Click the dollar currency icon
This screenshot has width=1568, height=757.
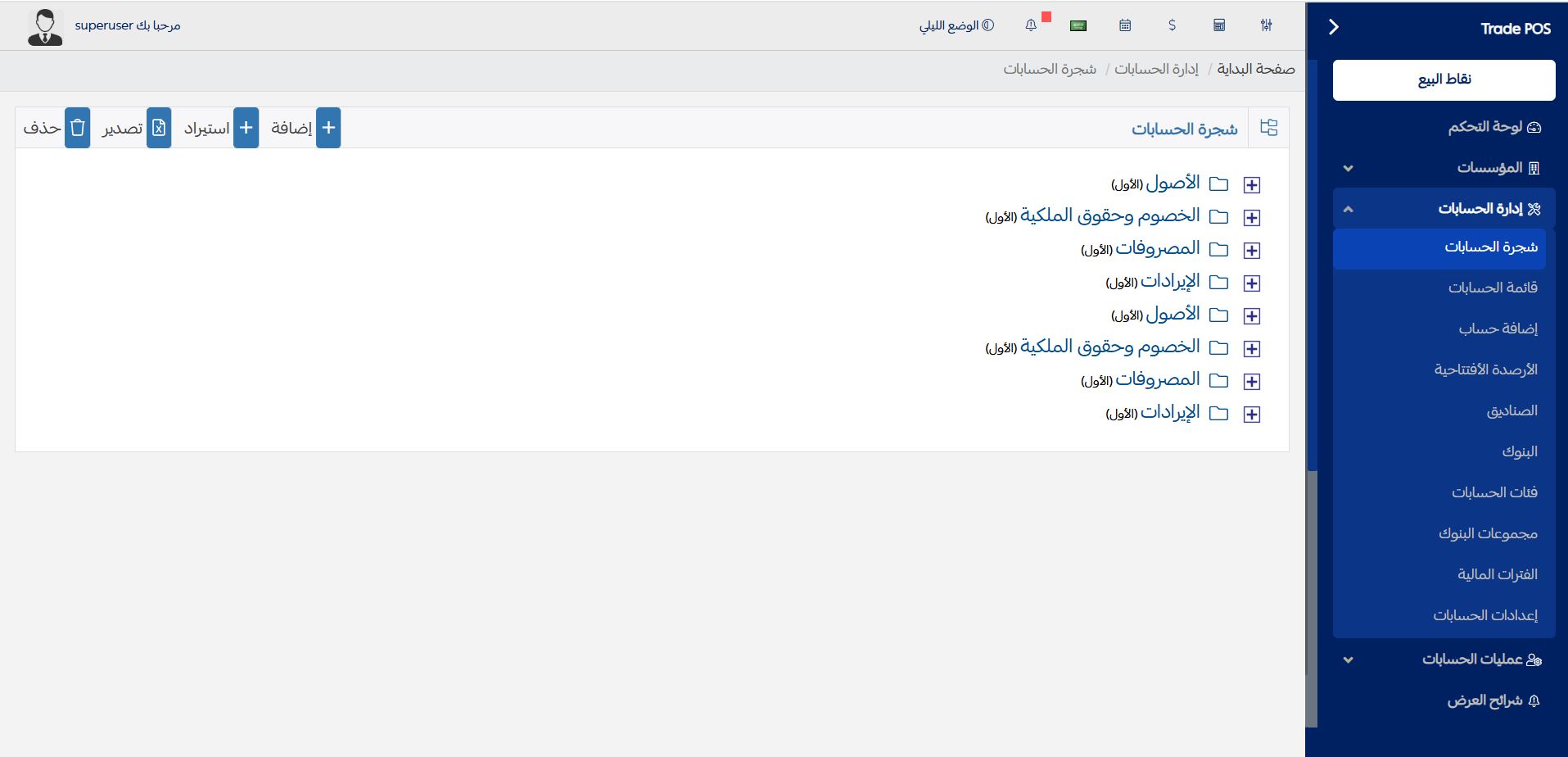(1172, 25)
